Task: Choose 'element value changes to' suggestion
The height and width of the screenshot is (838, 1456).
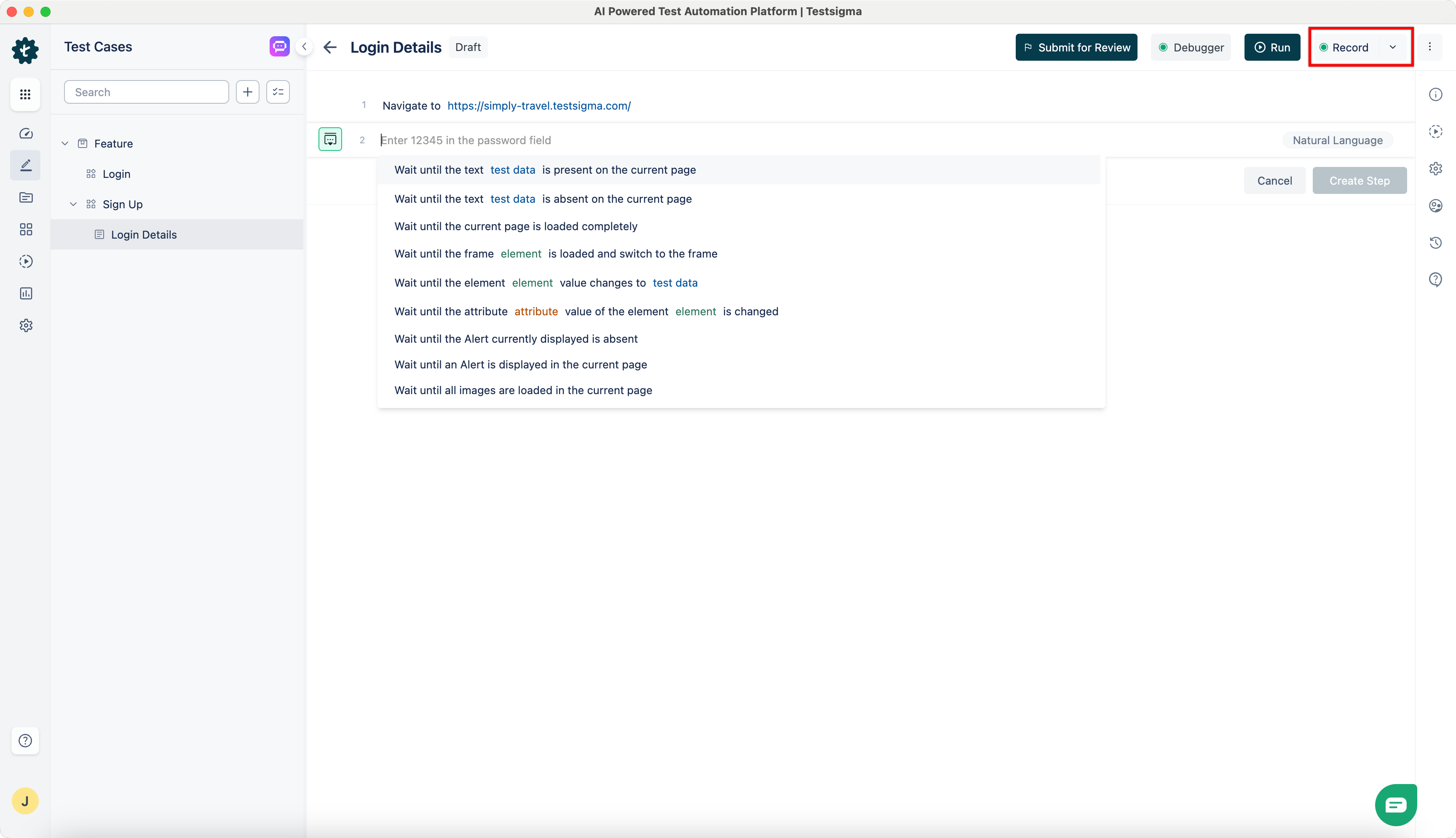Action: (739, 282)
